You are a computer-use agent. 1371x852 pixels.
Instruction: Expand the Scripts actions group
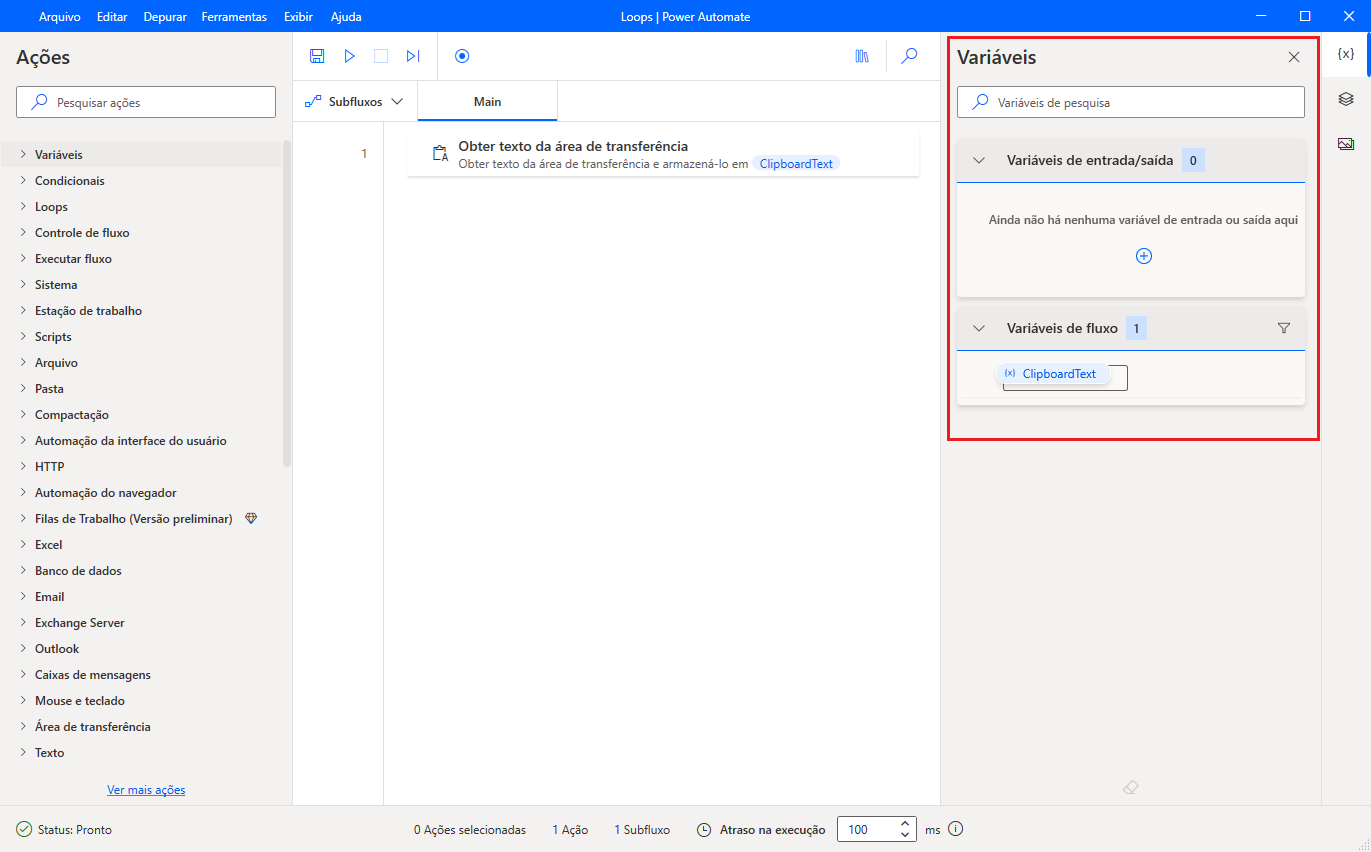(x=23, y=337)
